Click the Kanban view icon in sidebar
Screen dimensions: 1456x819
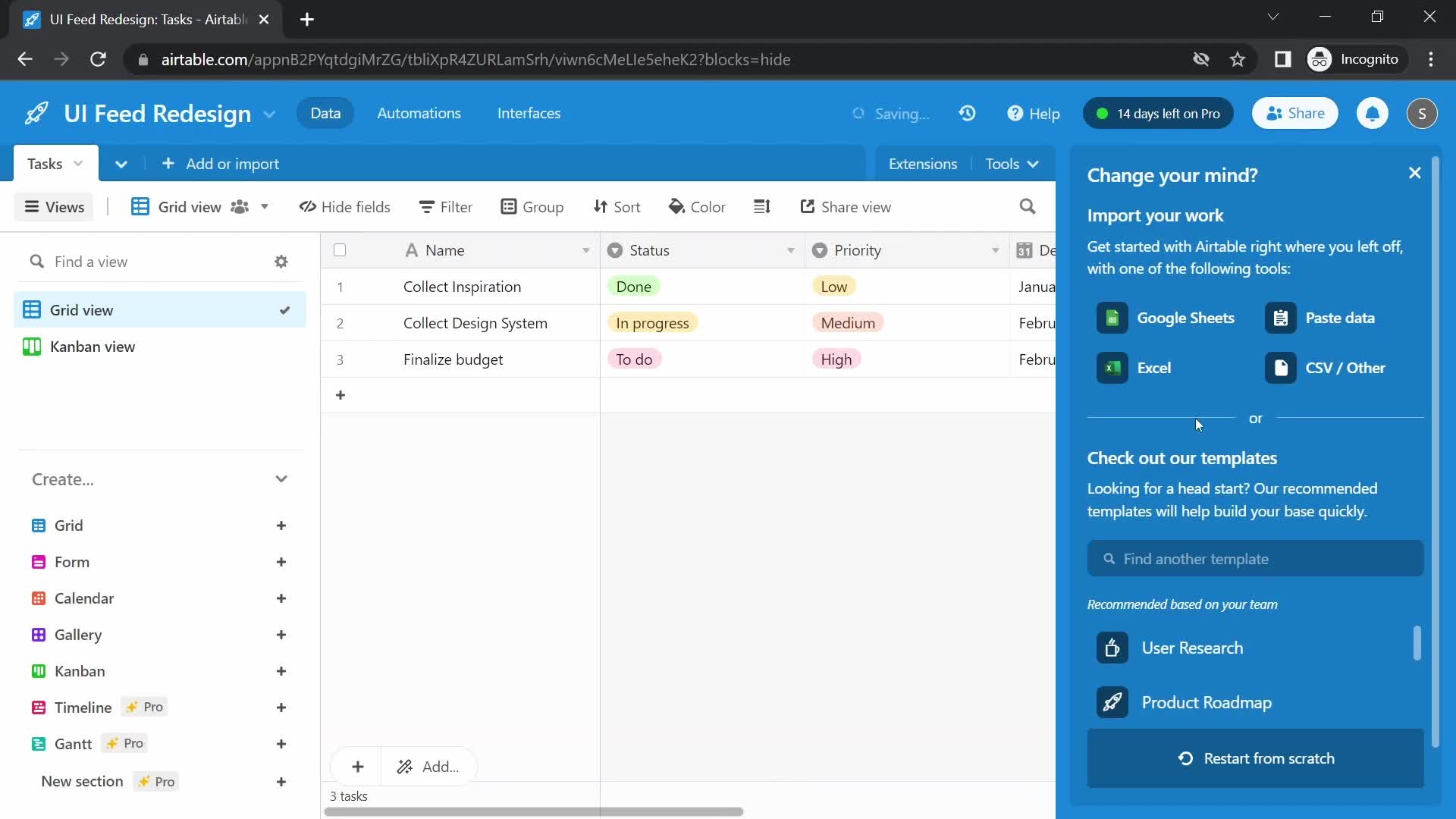[x=36, y=346]
